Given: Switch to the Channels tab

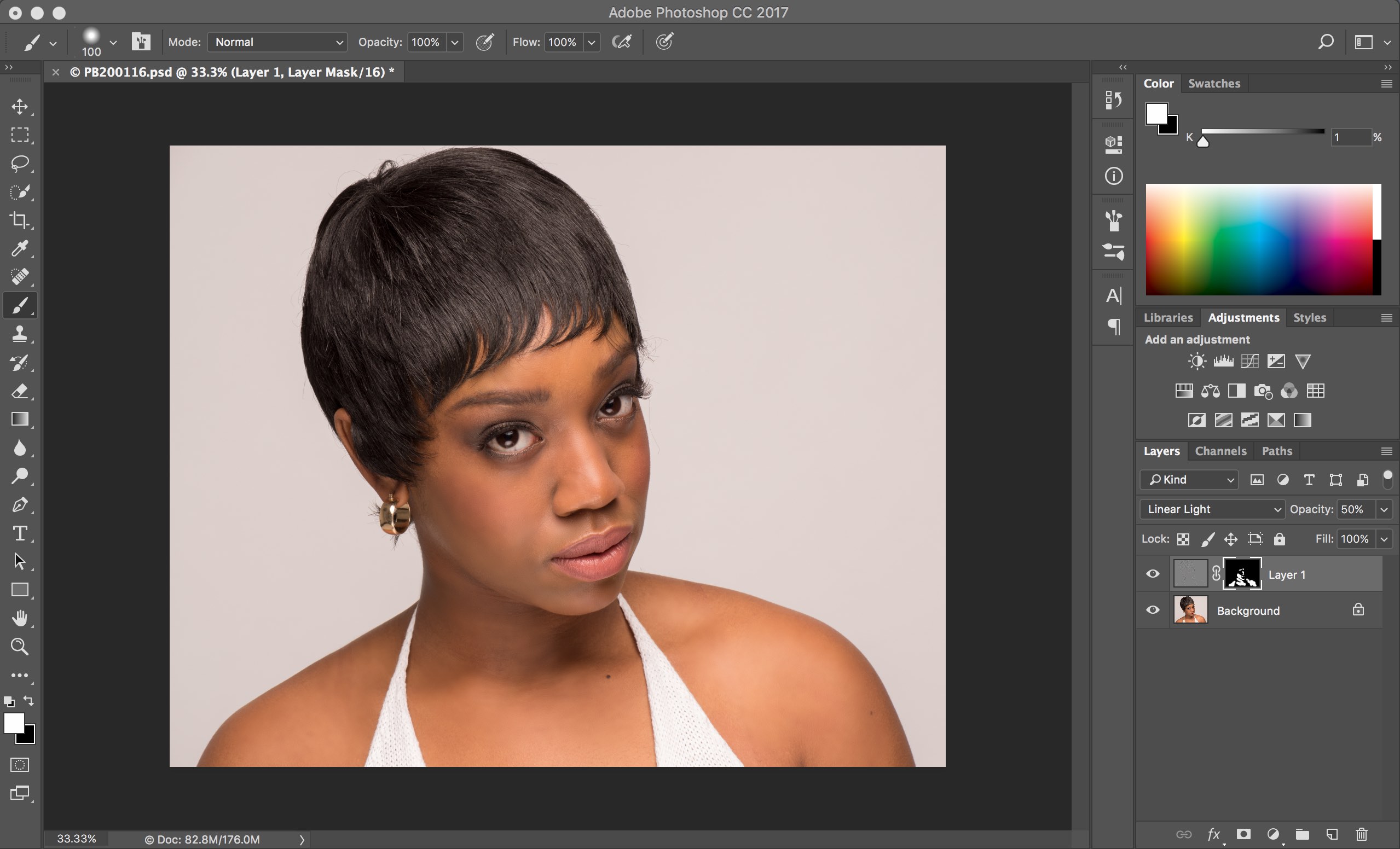Looking at the screenshot, I should tap(1220, 451).
